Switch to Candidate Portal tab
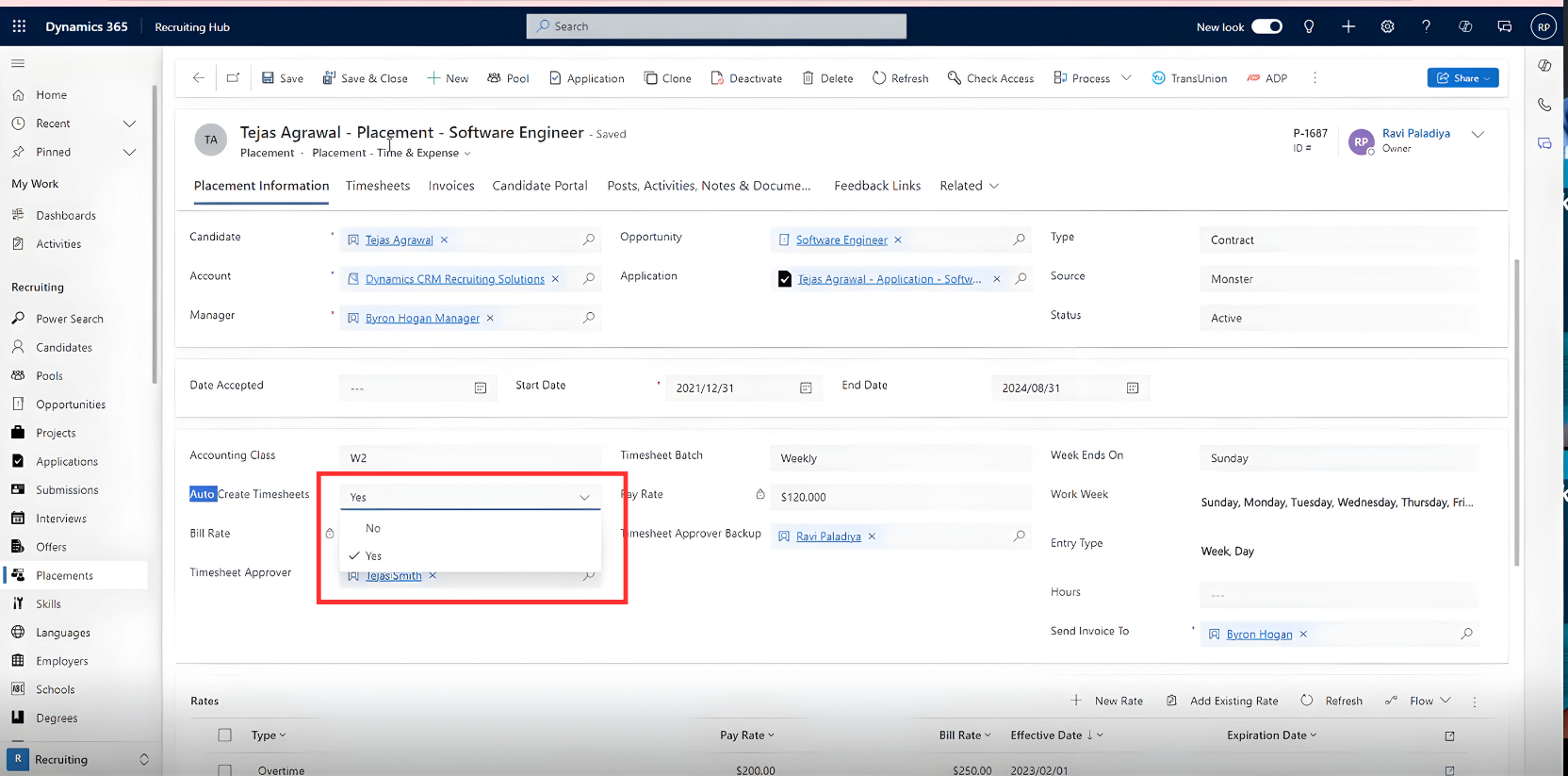 tap(540, 186)
